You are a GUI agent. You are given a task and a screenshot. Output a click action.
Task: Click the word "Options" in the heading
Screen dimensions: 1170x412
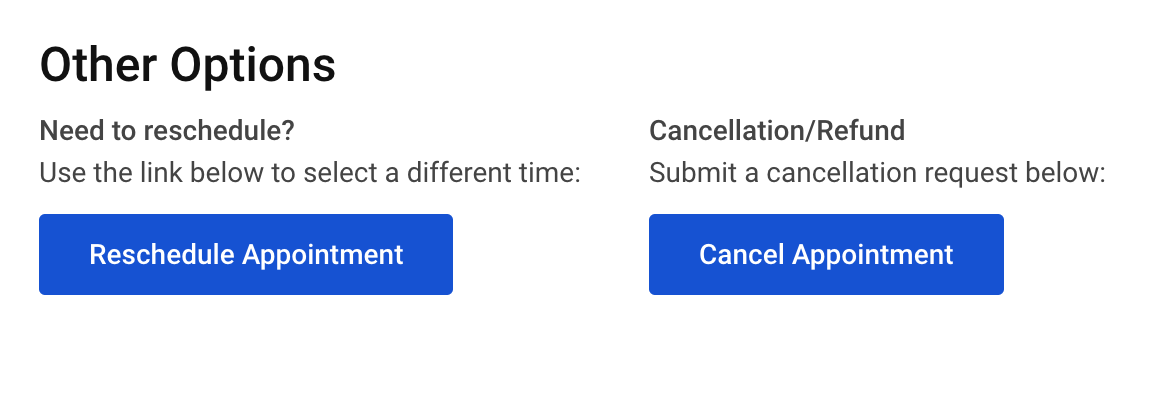click(x=253, y=66)
